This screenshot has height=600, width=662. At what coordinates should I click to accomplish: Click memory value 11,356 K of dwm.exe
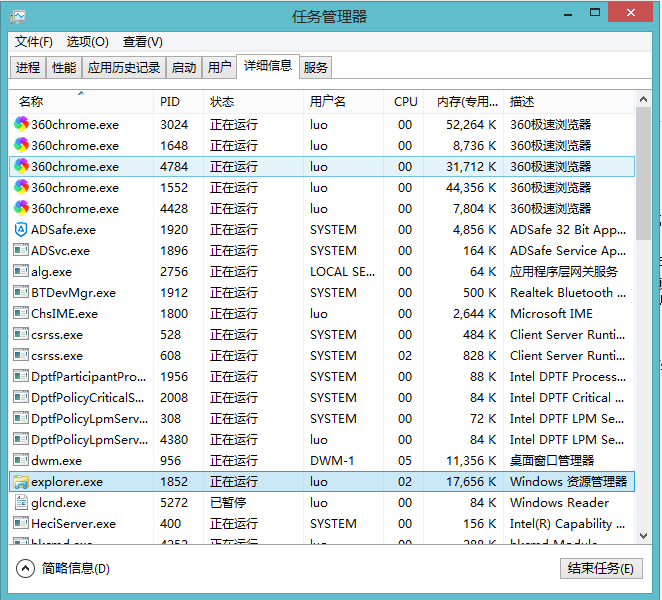click(x=471, y=460)
